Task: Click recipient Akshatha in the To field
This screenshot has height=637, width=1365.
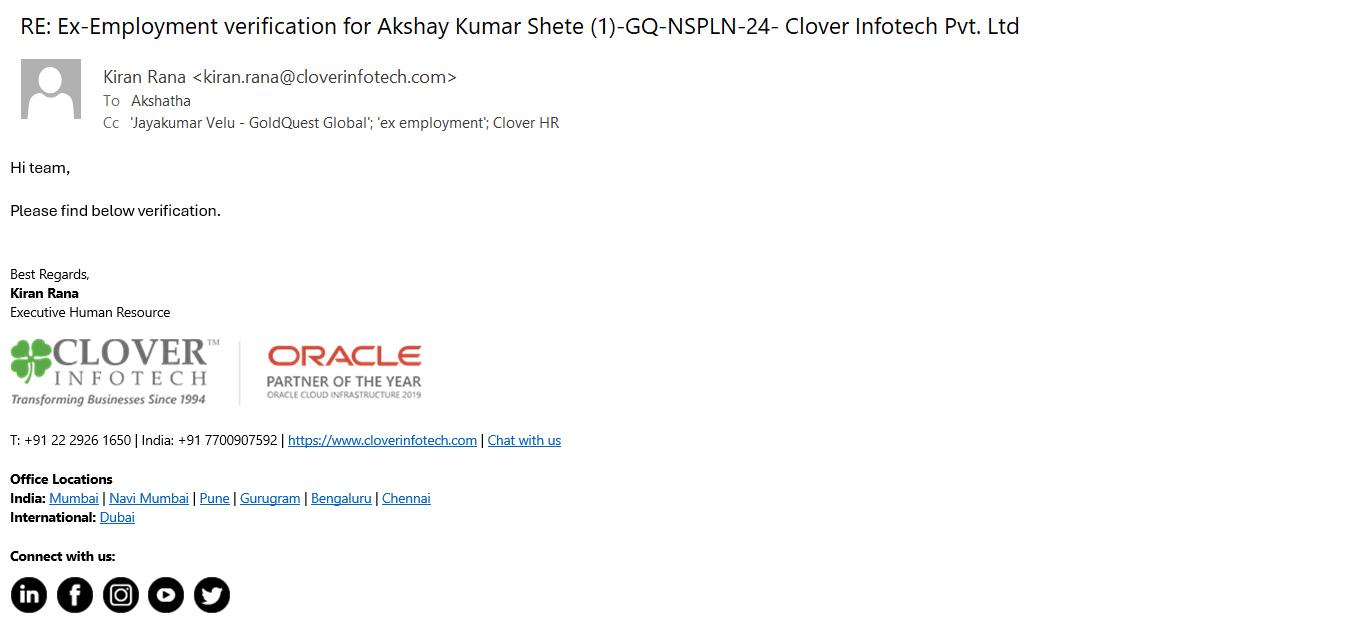Action: pos(161,101)
